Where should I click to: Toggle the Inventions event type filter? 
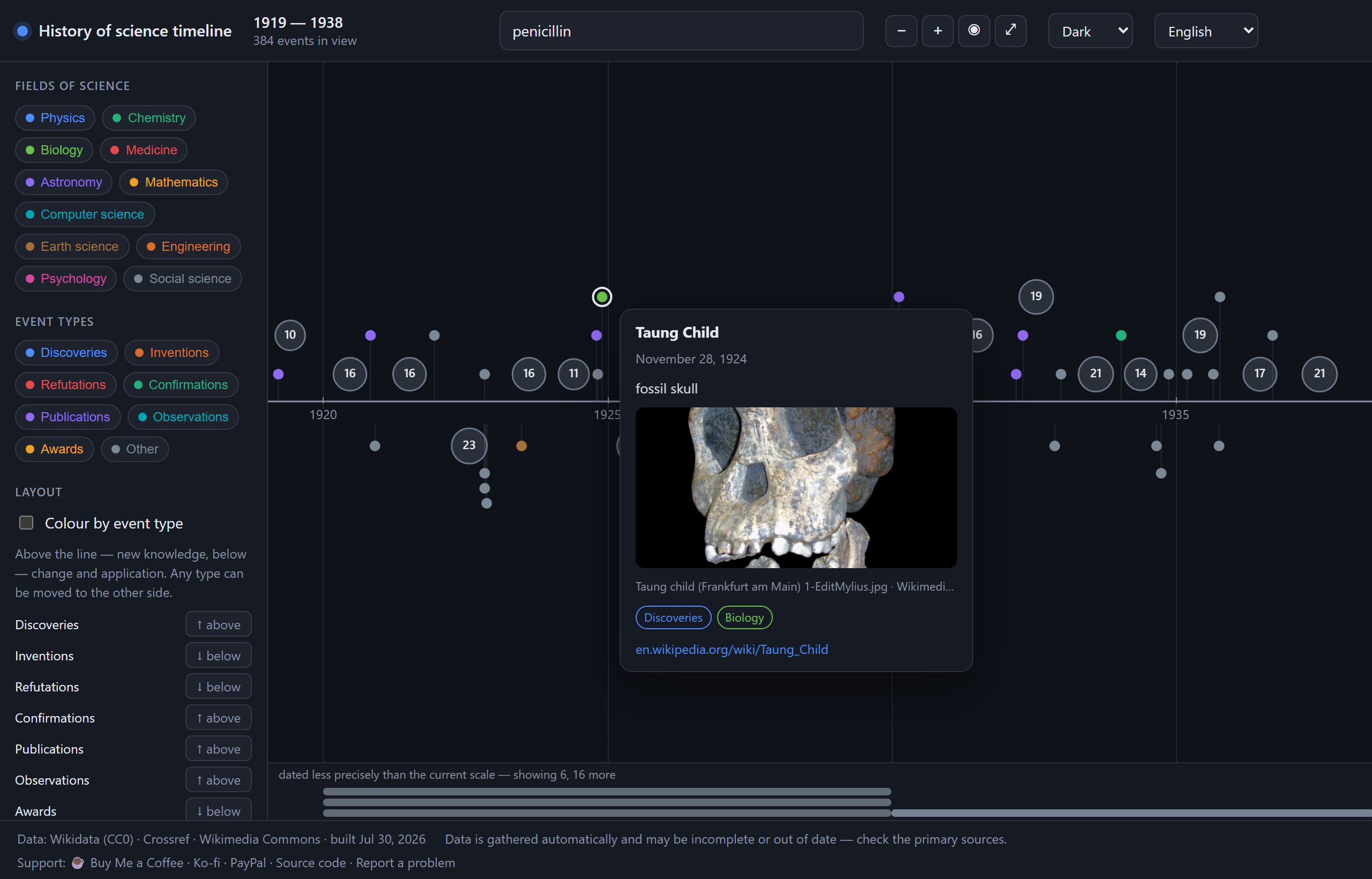[172, 353]
